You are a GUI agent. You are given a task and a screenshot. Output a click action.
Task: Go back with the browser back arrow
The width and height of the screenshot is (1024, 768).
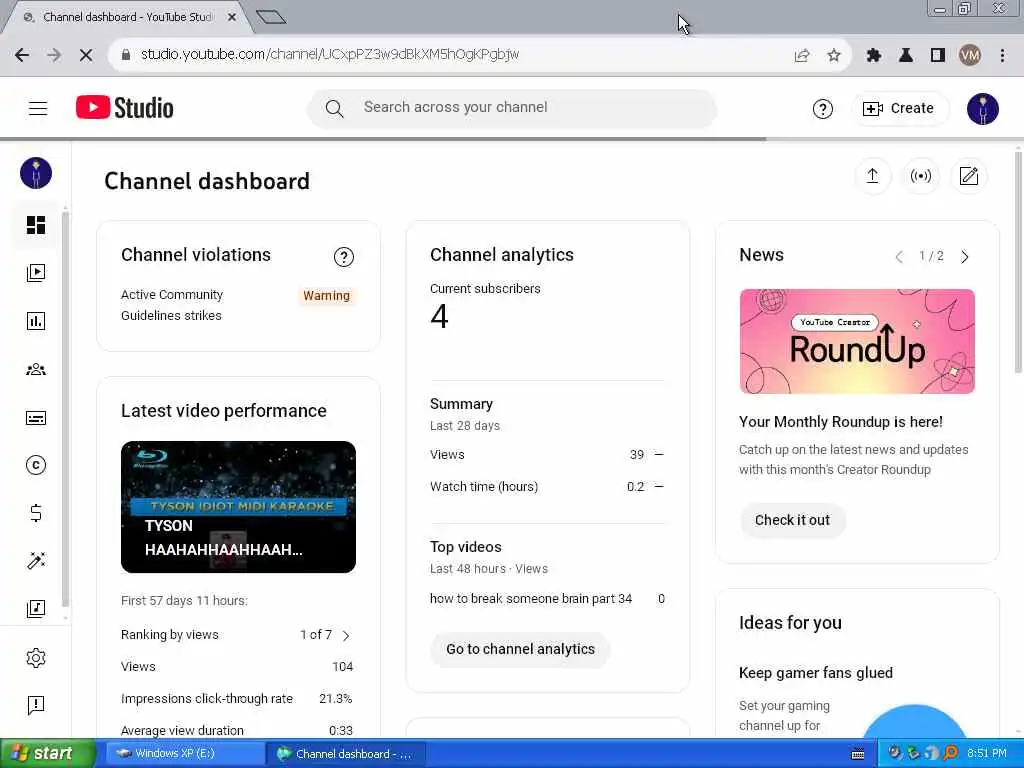click(x=22, y=55)
